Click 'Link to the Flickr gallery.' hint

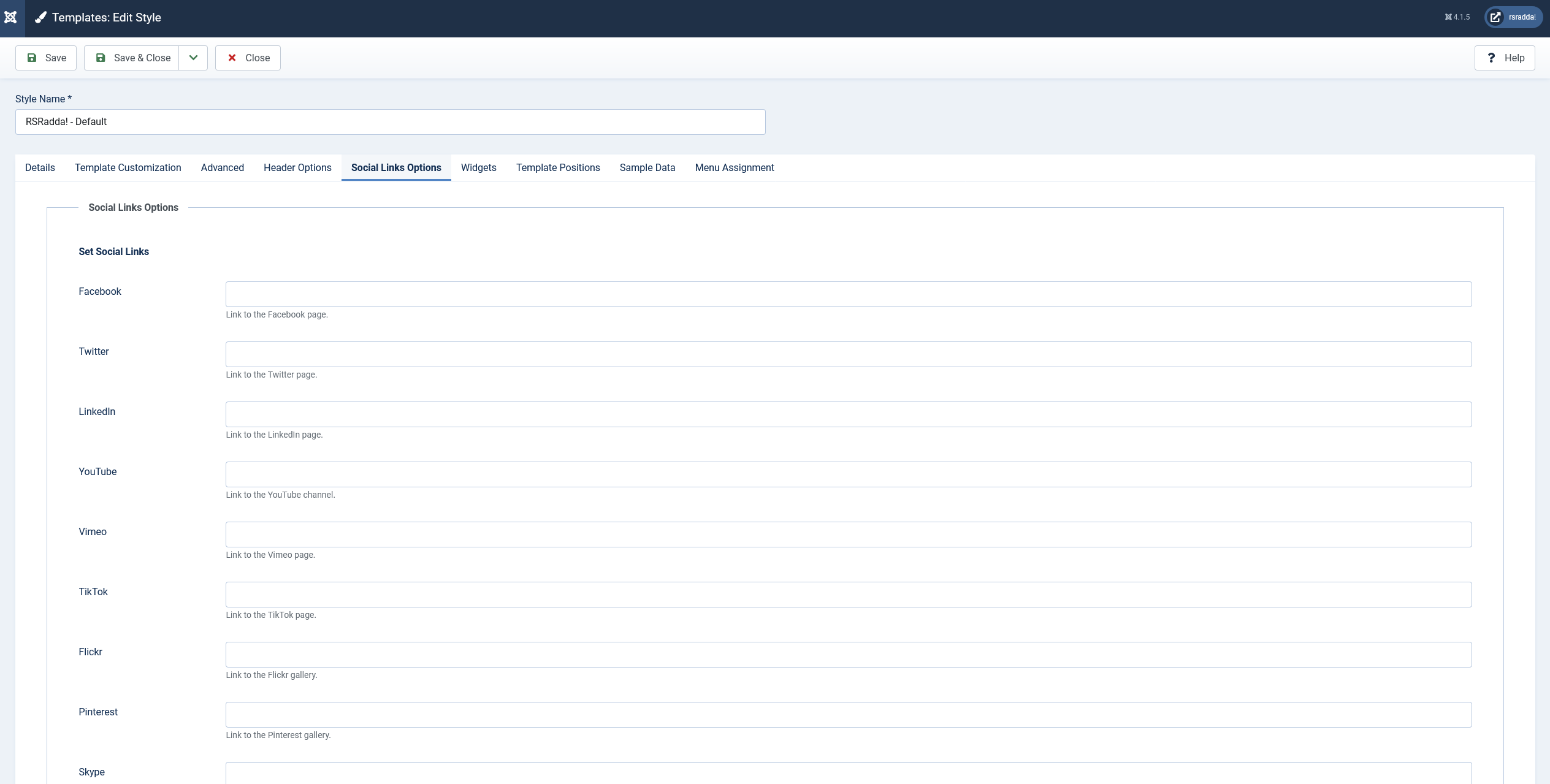(x=272, y=676)
